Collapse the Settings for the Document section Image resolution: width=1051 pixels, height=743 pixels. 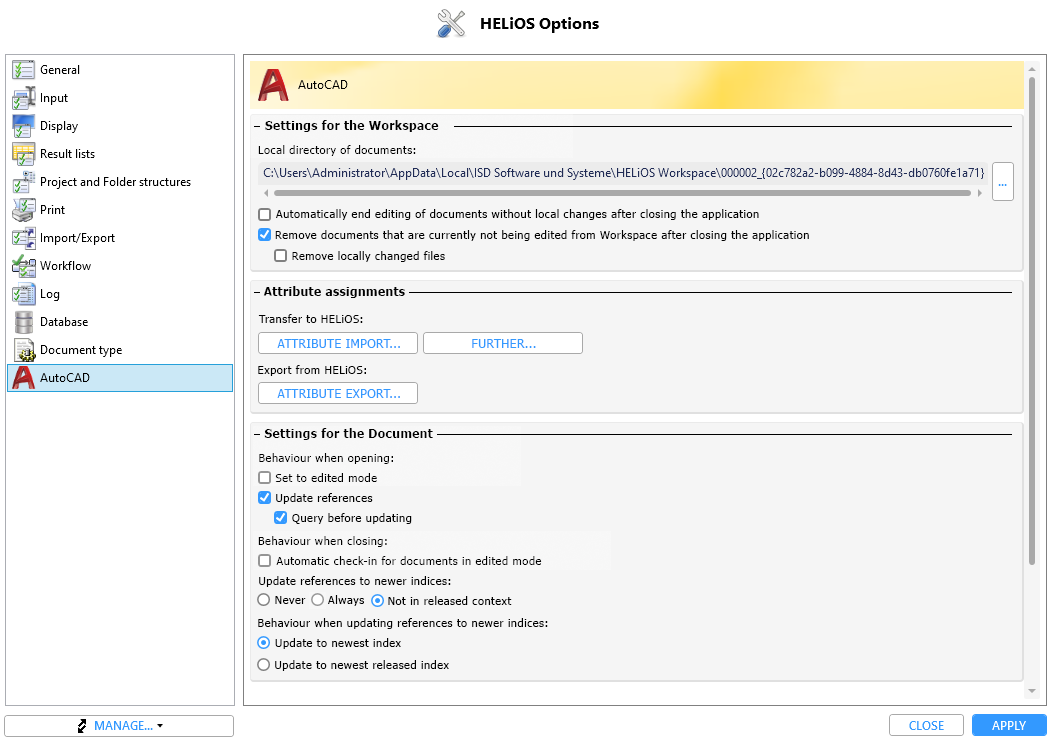coord(257,434)
